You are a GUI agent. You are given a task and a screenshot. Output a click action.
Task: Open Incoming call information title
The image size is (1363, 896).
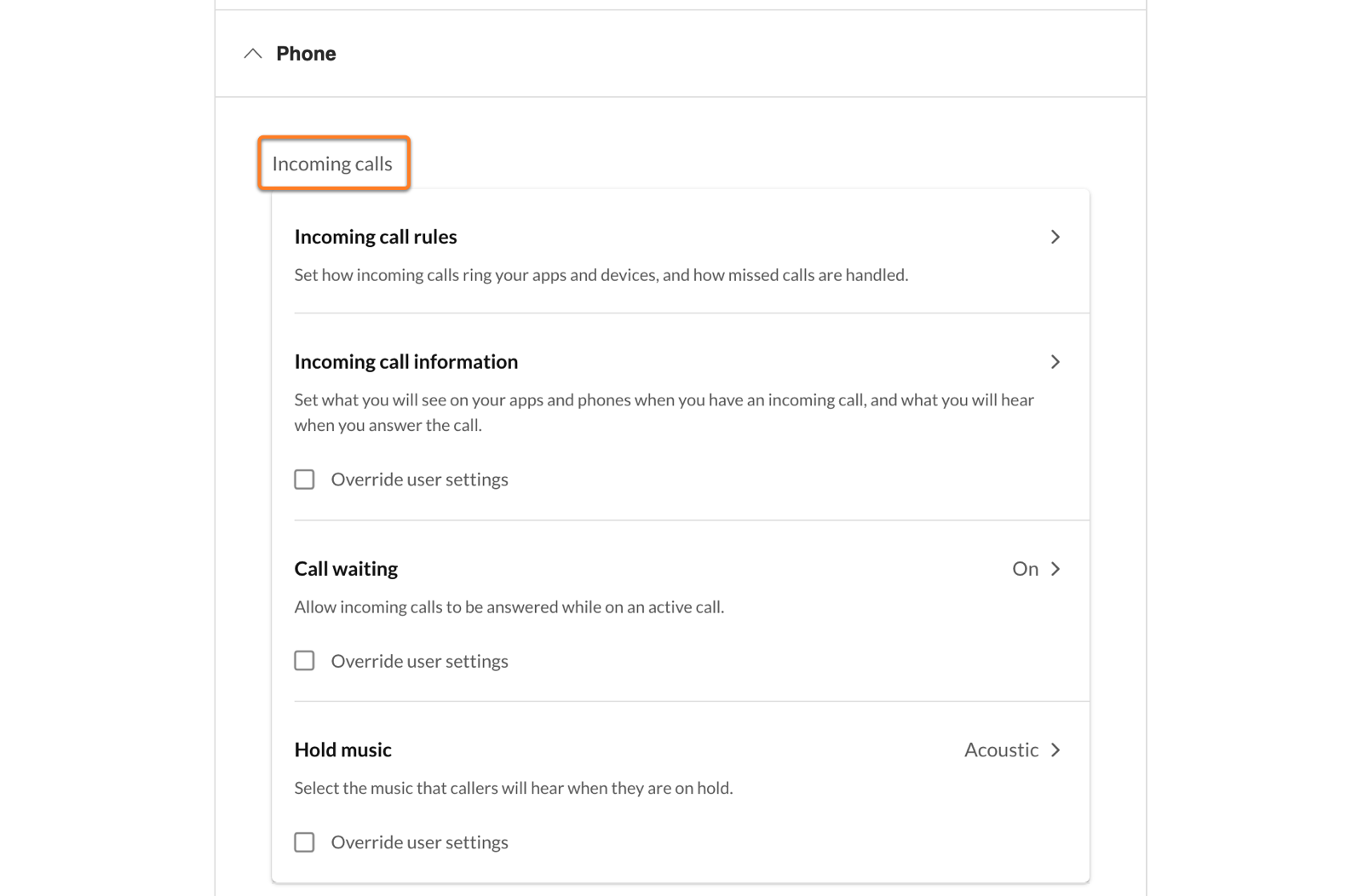tap(405, 362)
